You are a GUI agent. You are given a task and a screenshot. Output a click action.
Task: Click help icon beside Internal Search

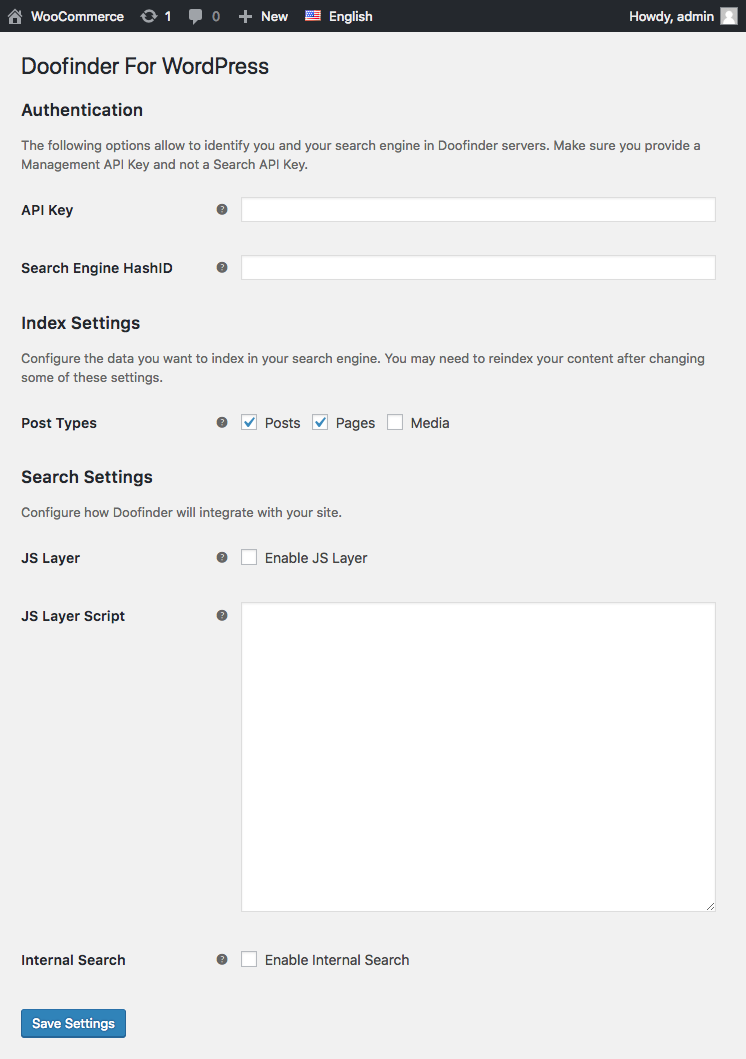[222, 959]
